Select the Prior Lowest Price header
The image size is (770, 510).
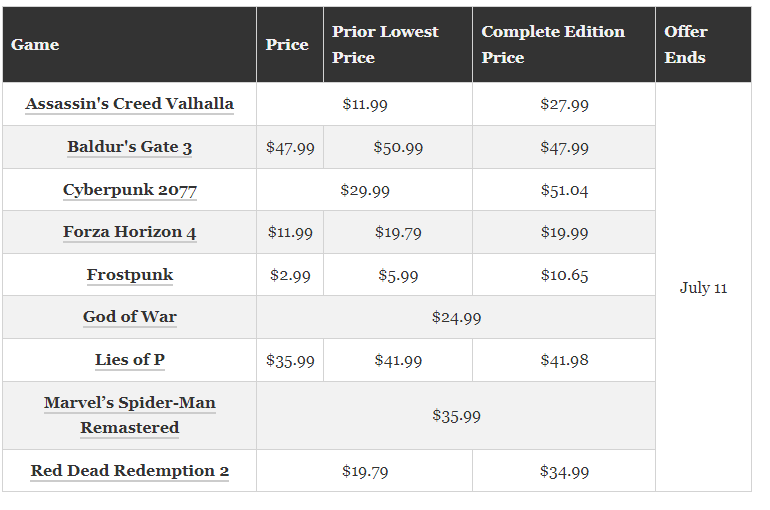click(385, 45)
